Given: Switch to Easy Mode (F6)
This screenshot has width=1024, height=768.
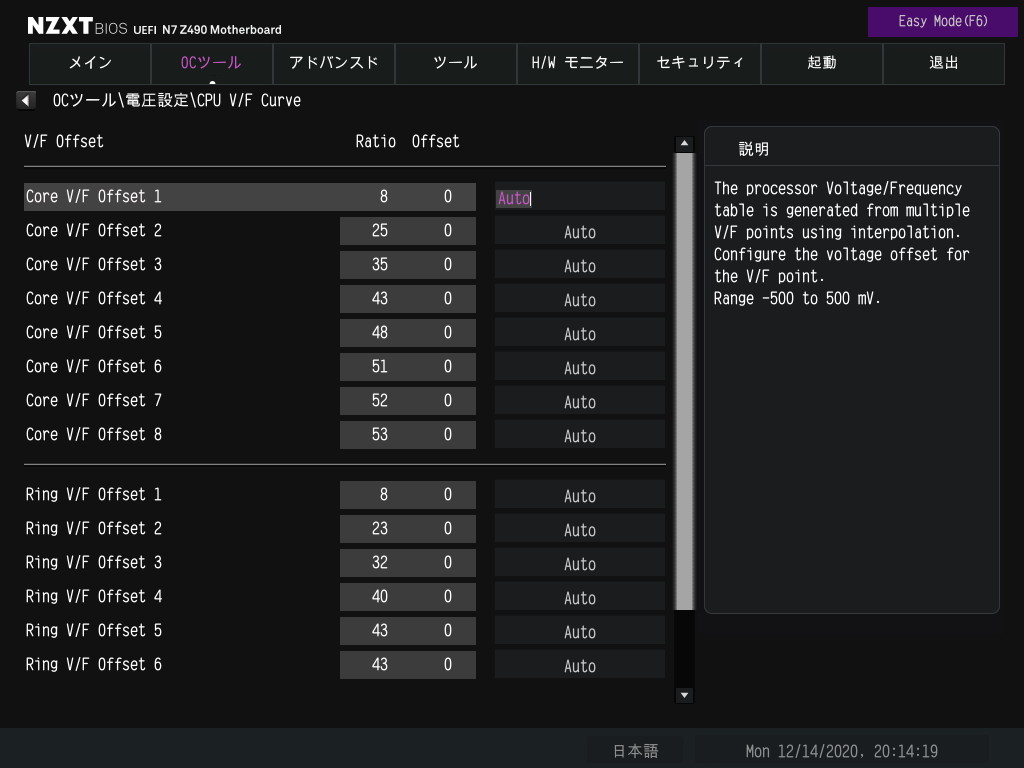Looking at the screenshot, I should click(x=942, y=22).
